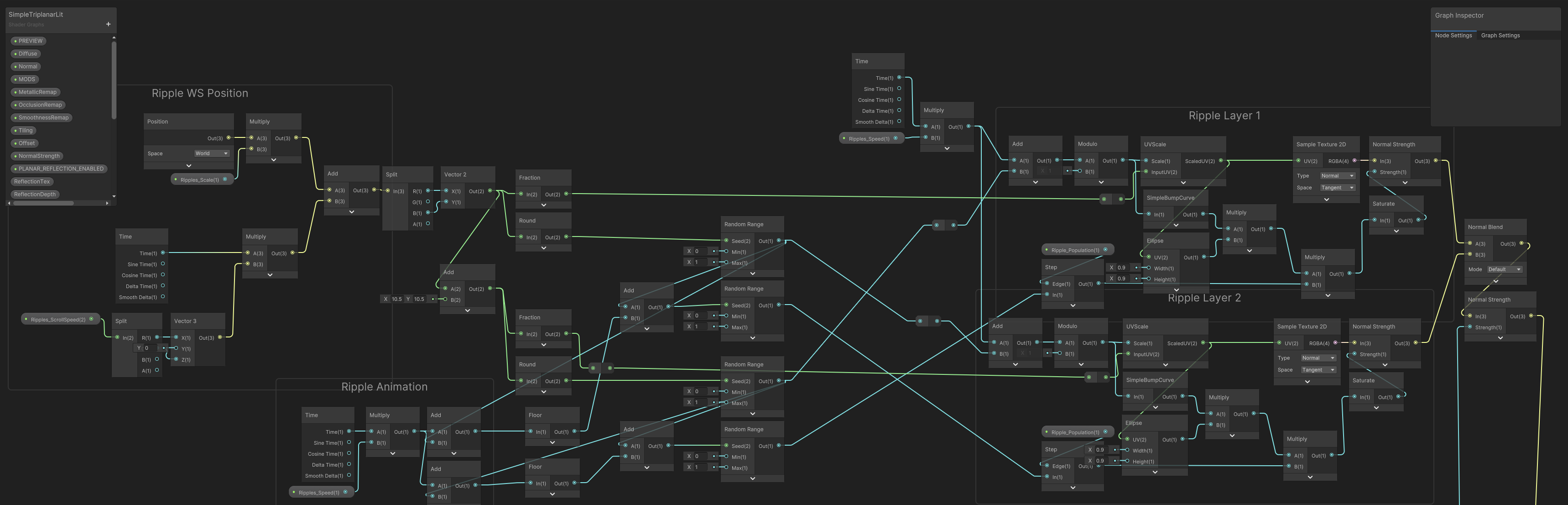
Task: Click the Out(3) port of Position node
Action: coord(229,138)
